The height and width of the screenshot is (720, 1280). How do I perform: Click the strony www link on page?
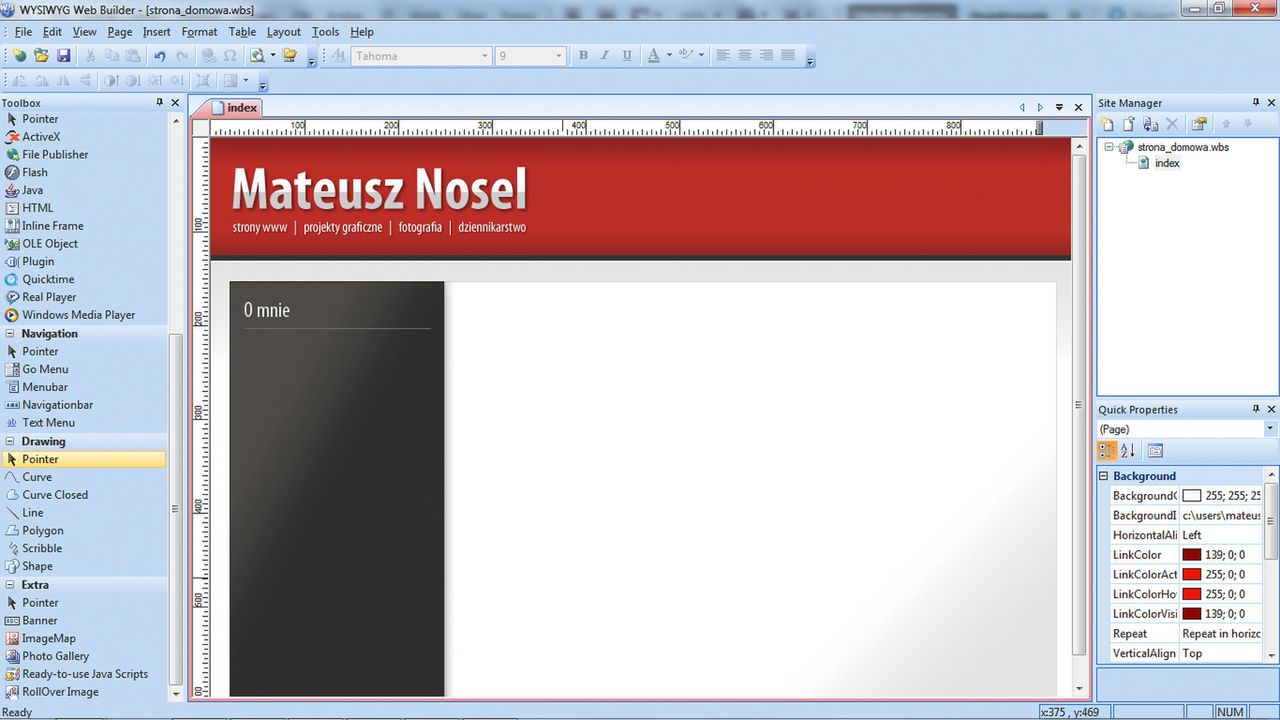pyautogui.click(x=260, y=227)
